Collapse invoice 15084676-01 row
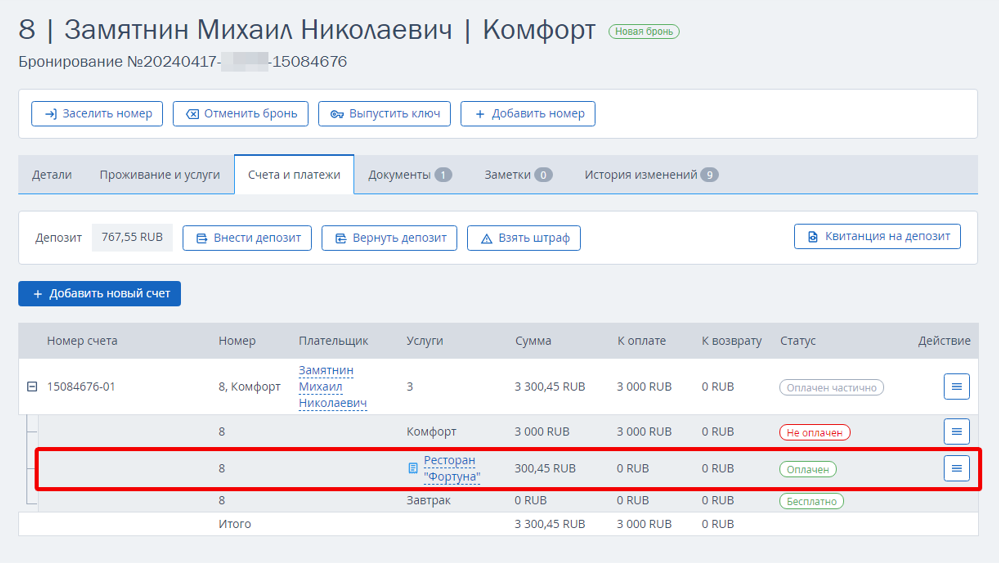The image size is (999, 563). (x=32, y=387)
